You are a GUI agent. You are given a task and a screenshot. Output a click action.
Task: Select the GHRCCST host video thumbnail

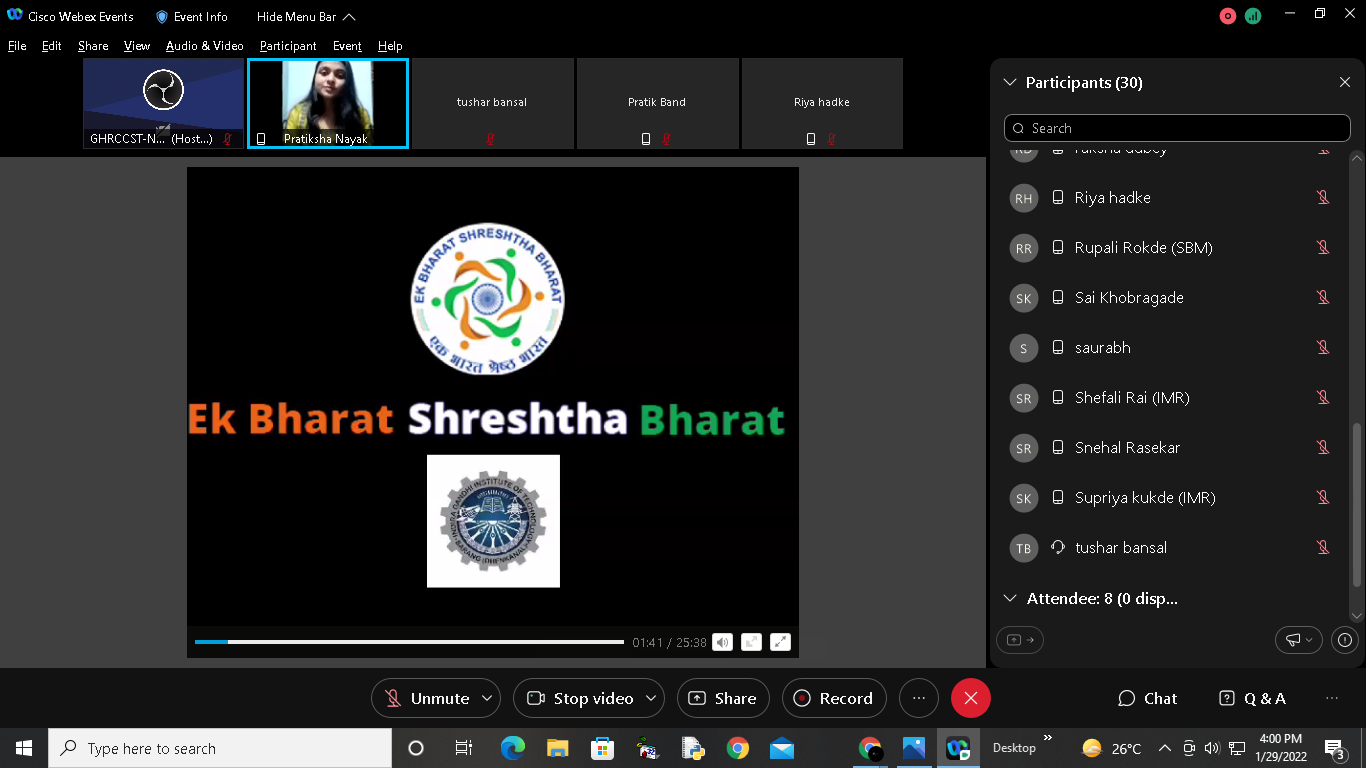click(x=164, y=103)
